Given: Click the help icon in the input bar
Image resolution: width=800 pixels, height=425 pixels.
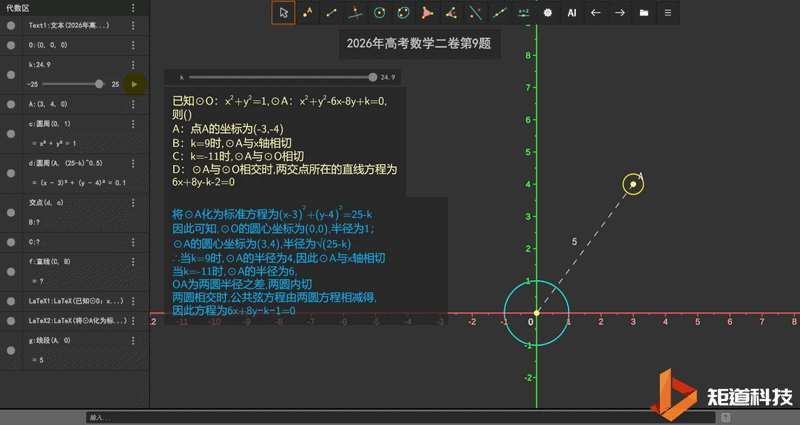Looking at the screenshot, I should (725, 417).
